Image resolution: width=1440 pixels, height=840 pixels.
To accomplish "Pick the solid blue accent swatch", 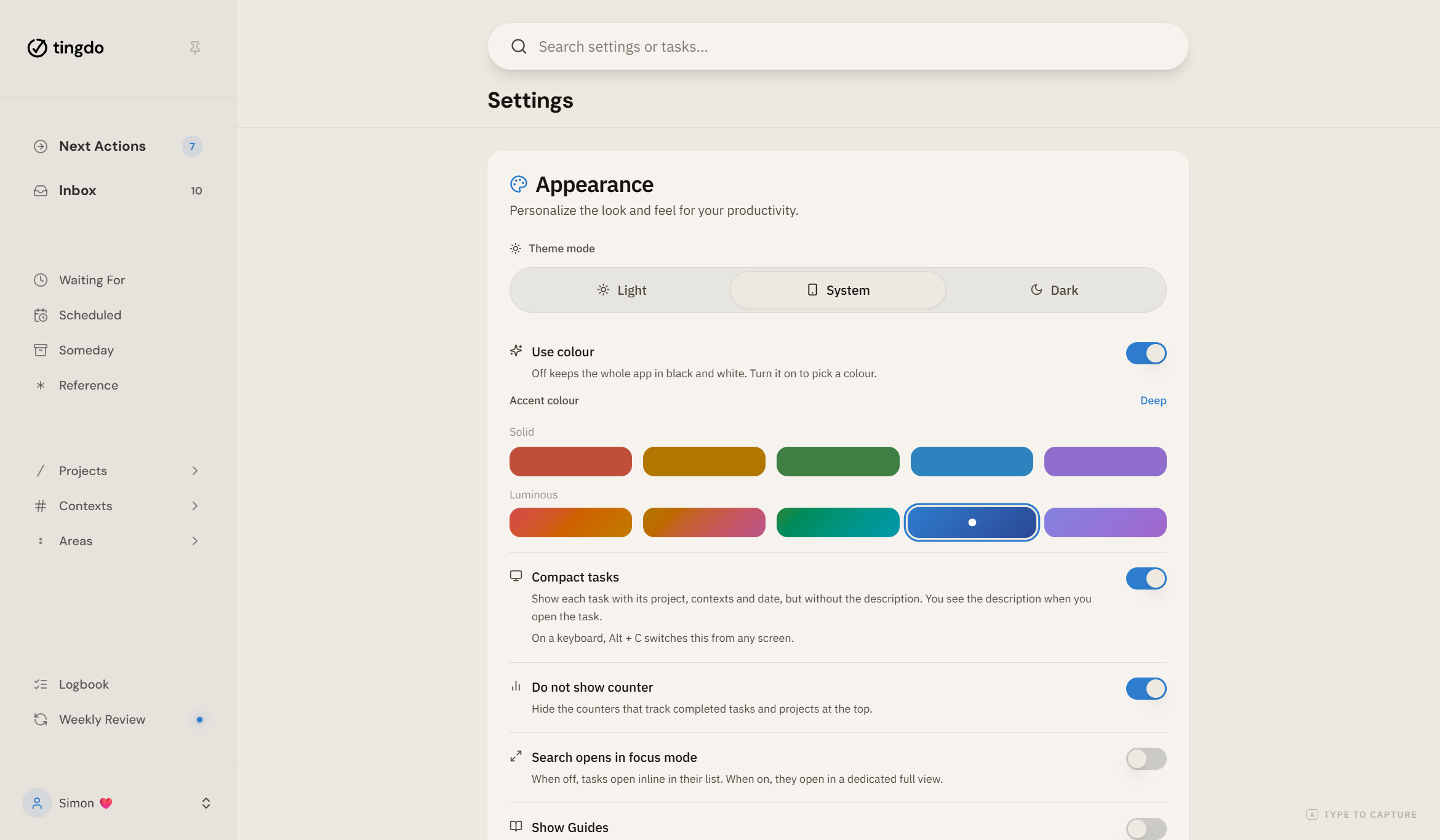I will click(x=972, y=462).
